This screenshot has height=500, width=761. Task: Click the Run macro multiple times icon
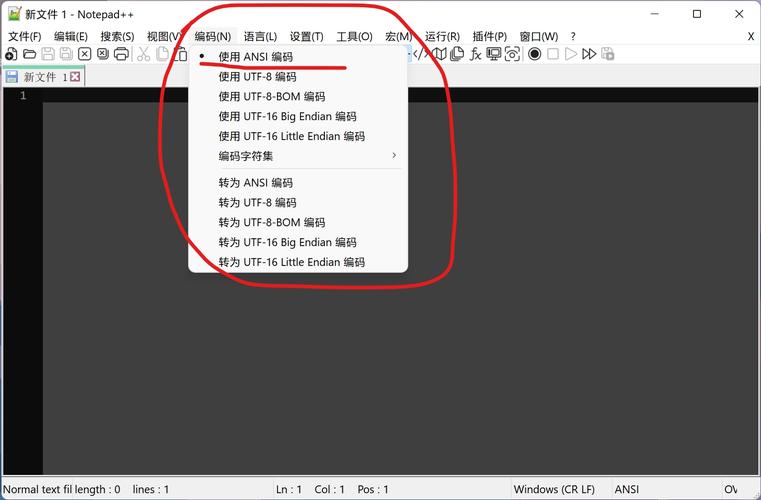pyautogui.click(x=589, y=54)
